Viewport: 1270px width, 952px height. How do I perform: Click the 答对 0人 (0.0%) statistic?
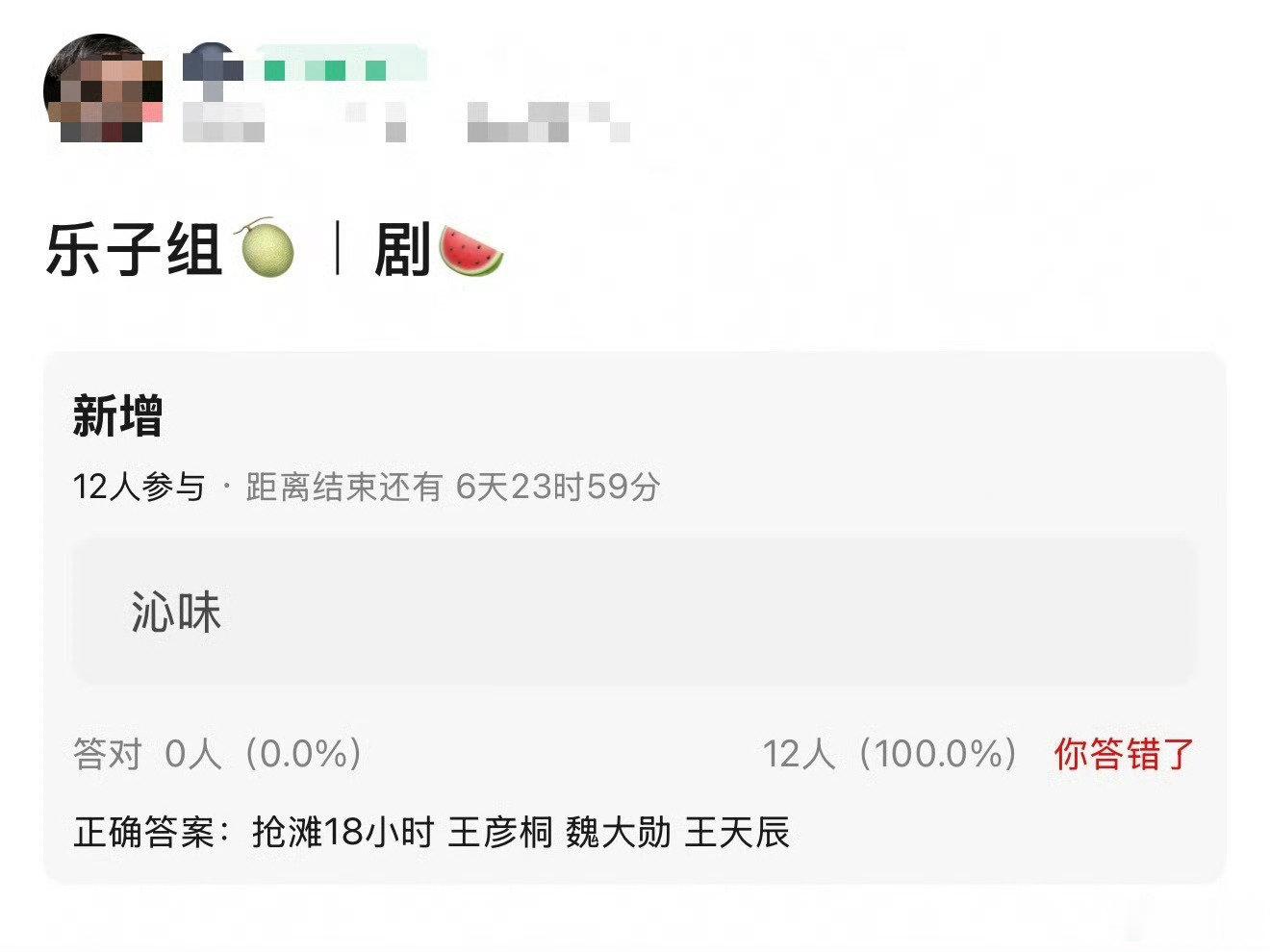click(218, 754)
